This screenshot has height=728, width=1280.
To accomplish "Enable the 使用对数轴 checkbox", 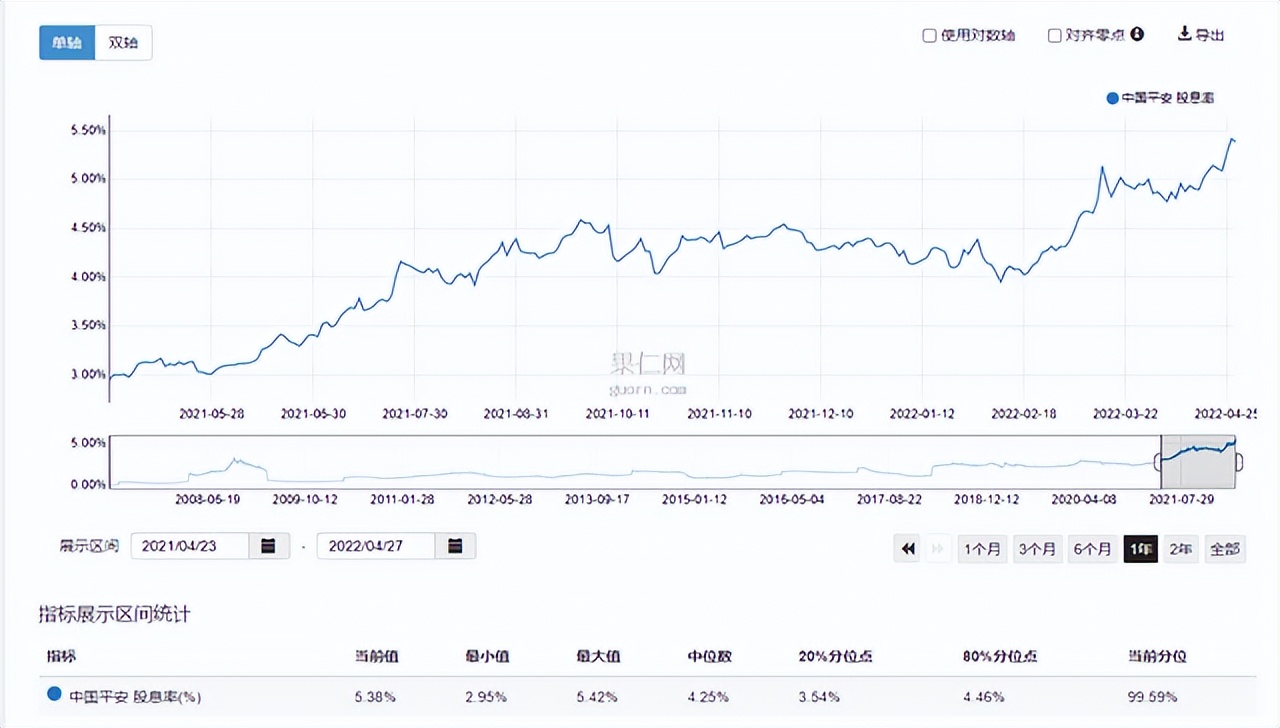I will coord(929,34).
